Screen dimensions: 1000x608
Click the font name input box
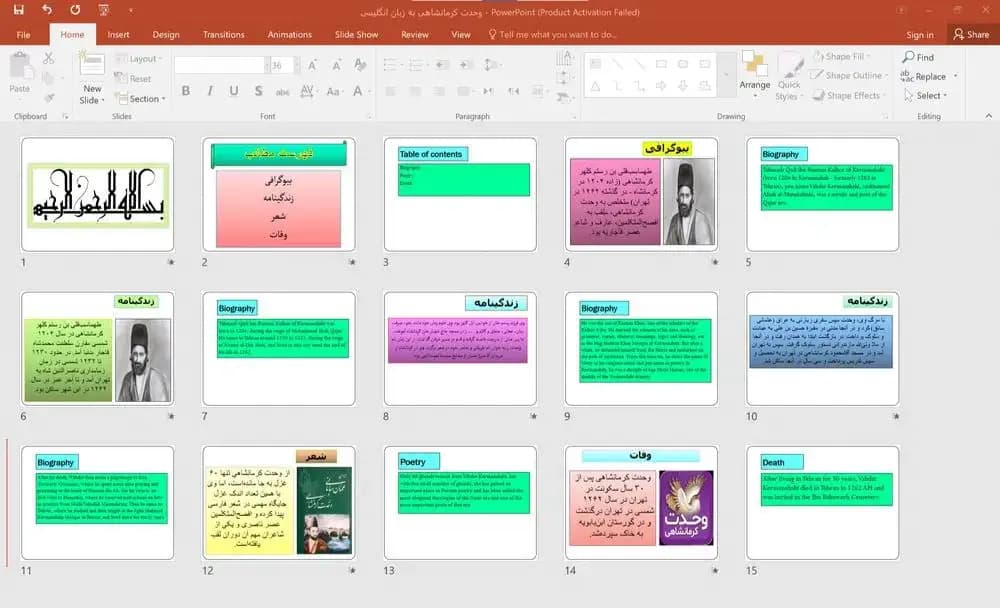(220, 64)
